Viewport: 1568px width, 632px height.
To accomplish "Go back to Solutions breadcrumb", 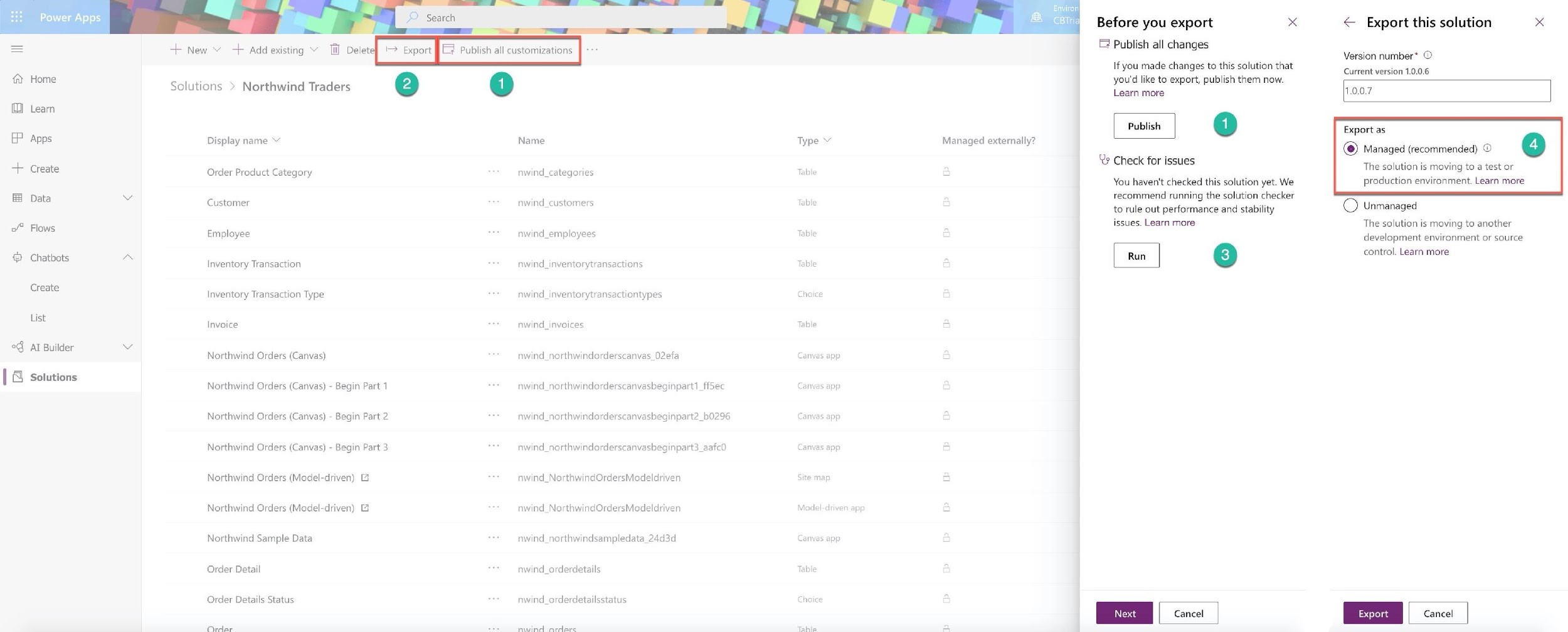I will (196, 86).
